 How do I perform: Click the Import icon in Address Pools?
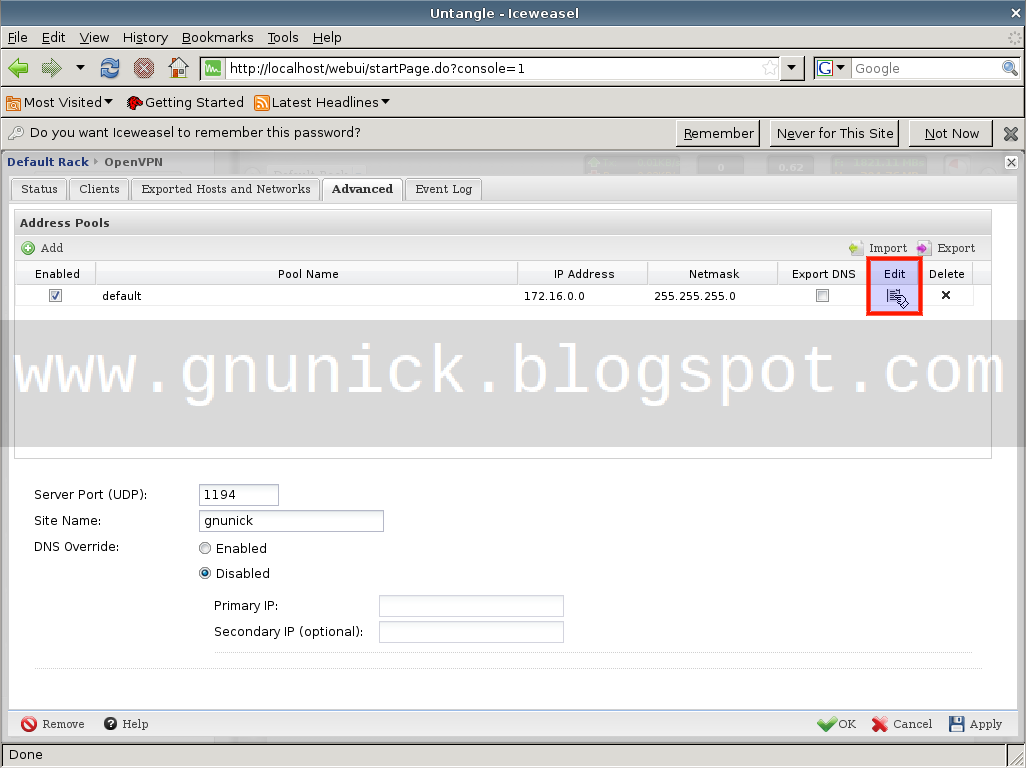pos(856,248)
